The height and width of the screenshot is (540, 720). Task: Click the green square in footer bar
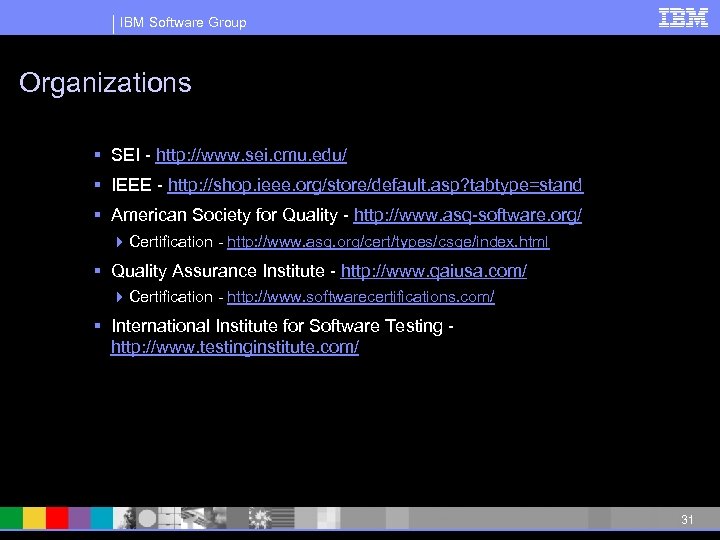point(11,518)
